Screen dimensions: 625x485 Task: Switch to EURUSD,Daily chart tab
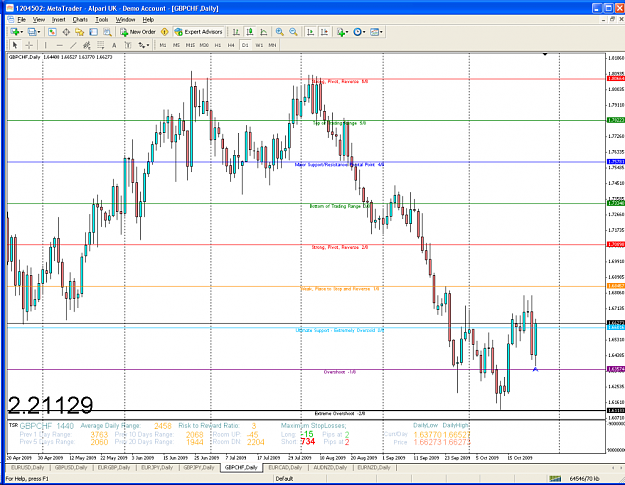(28, 467)
